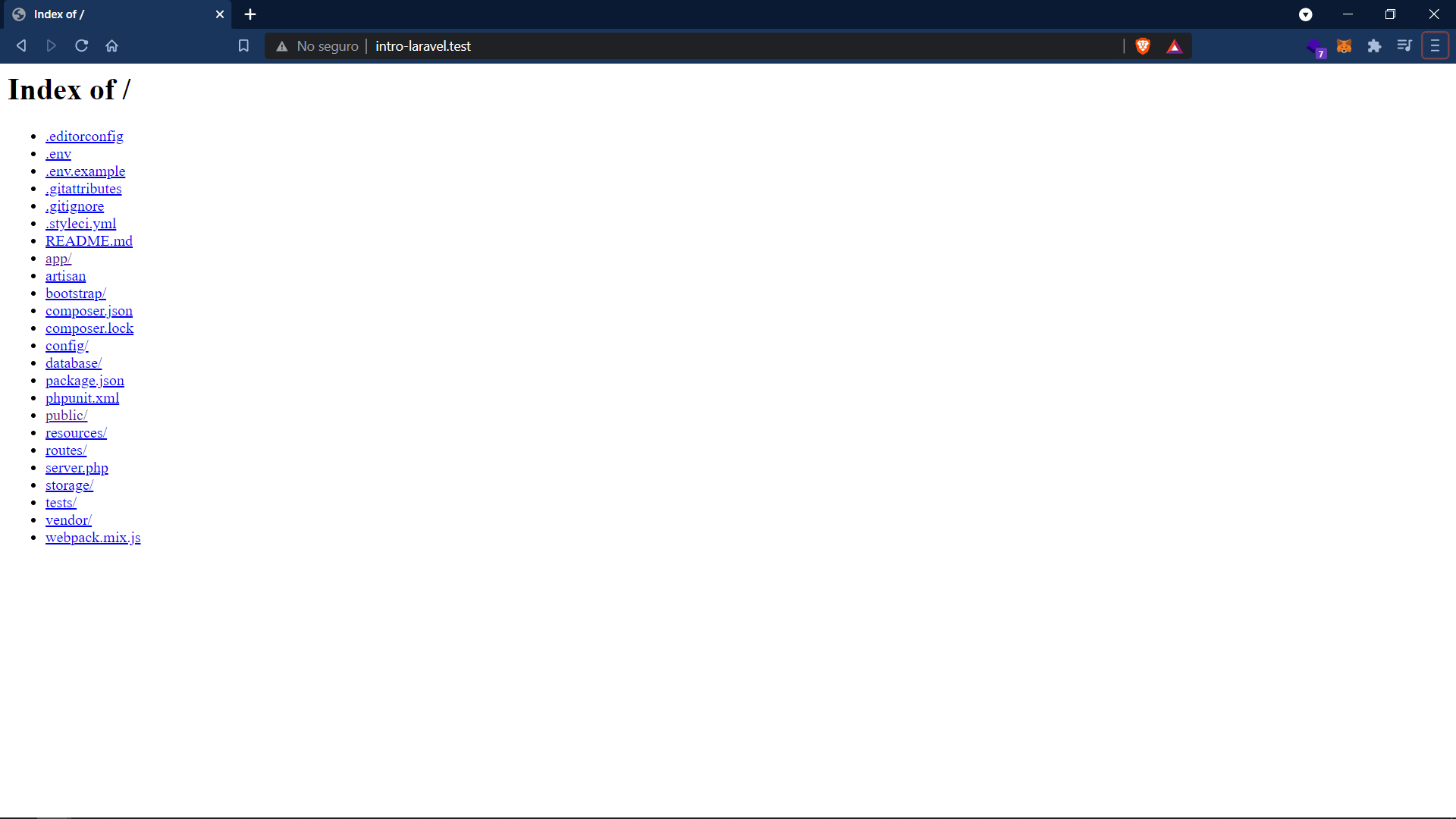
Task: Click the browser extensions icon
Action: (1375, 46)
